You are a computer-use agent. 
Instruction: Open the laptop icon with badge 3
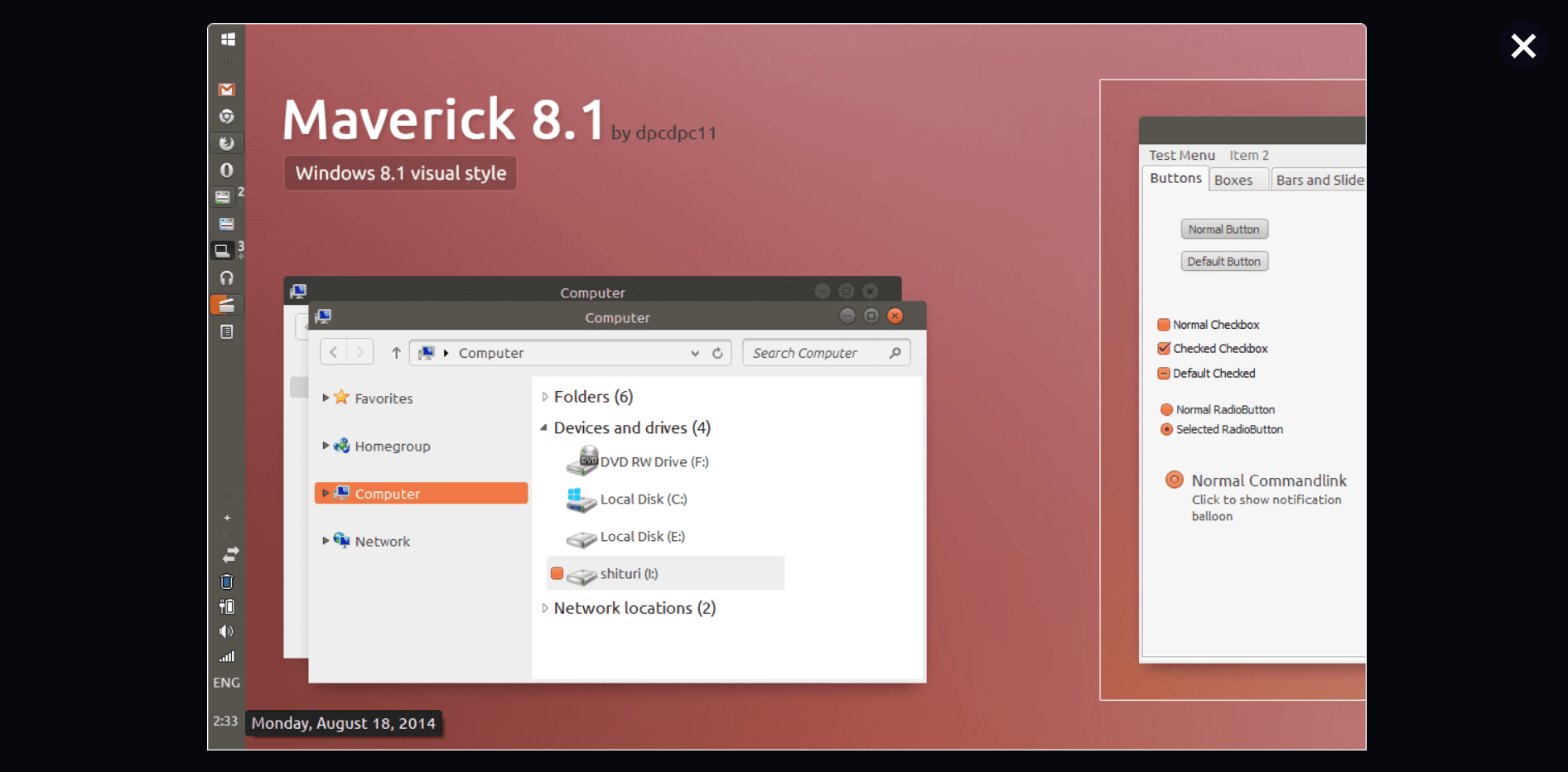click(223, 250)
